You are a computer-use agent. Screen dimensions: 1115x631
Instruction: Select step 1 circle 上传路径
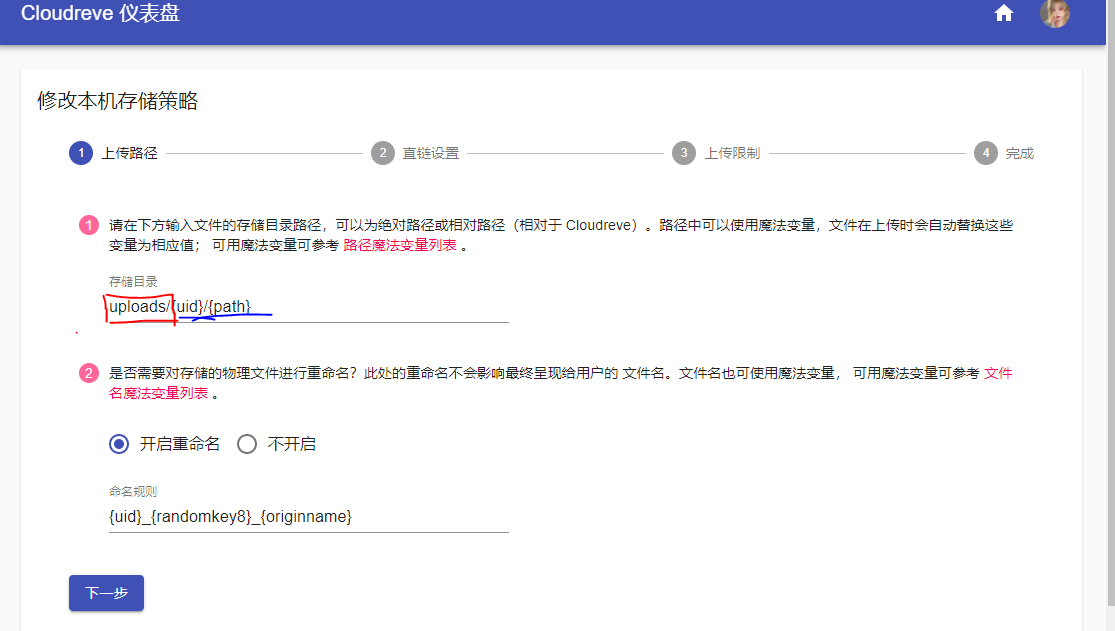(x=81, y=153)
